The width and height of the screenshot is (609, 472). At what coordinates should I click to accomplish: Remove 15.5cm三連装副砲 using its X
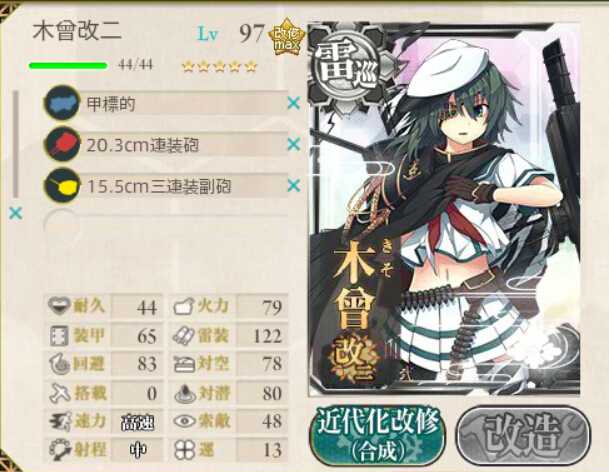(294, 186)
